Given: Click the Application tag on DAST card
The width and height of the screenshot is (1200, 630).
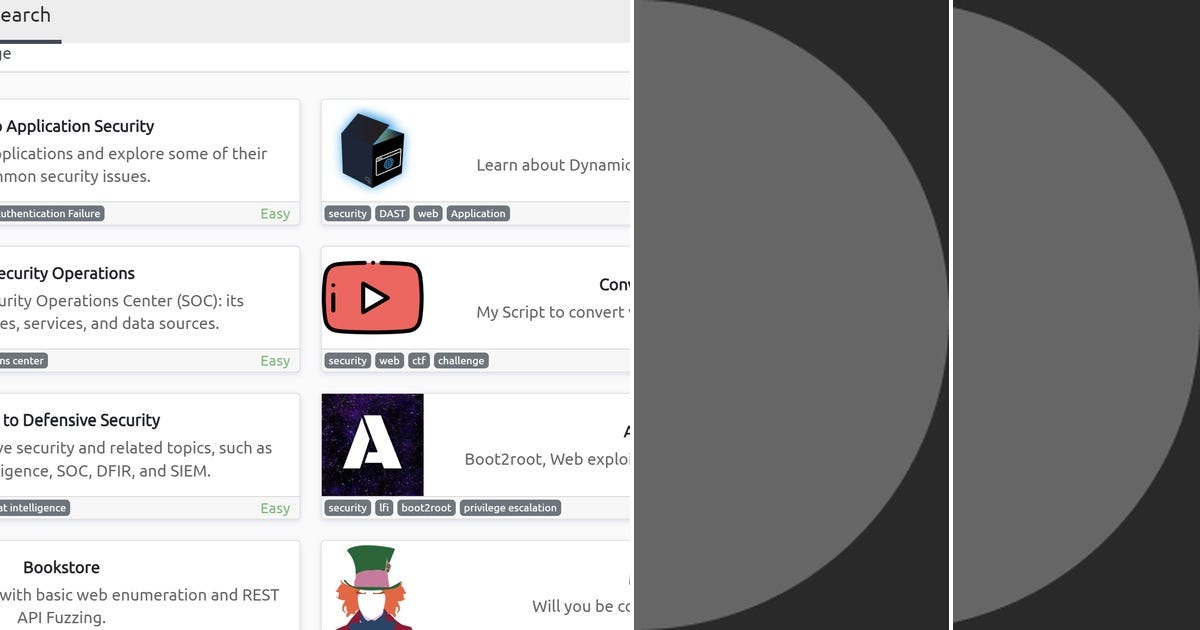Looking at the screenshot, I should click(478, 213).
